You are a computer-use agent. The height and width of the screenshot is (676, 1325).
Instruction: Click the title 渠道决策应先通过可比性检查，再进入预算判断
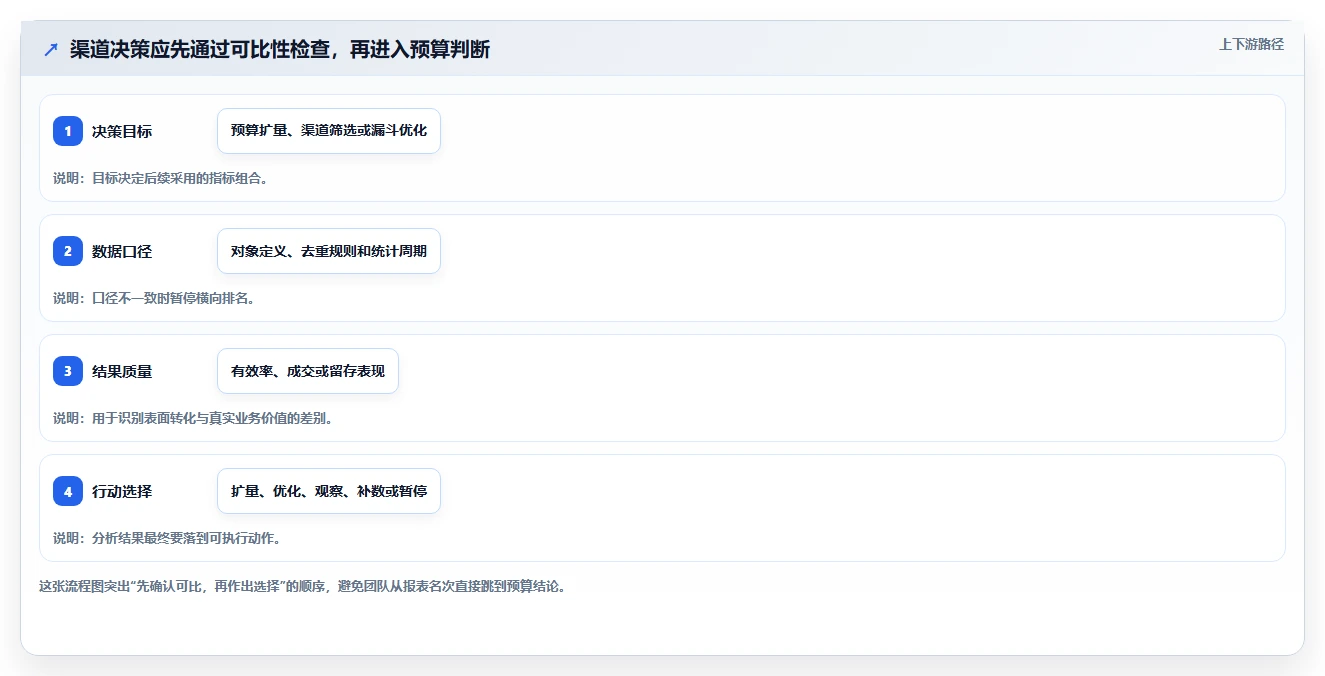[x=280, y=49]
